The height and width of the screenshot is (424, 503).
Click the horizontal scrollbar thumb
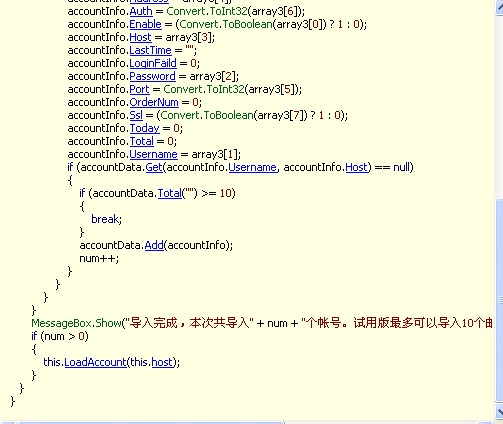pos(151,422)
